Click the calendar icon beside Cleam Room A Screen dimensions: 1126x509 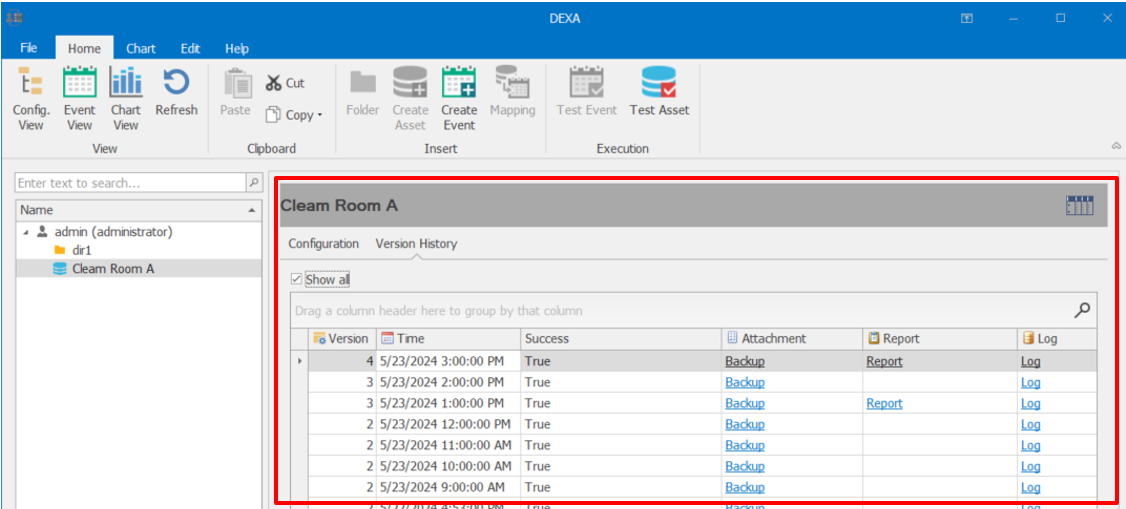pos(1080,206)
